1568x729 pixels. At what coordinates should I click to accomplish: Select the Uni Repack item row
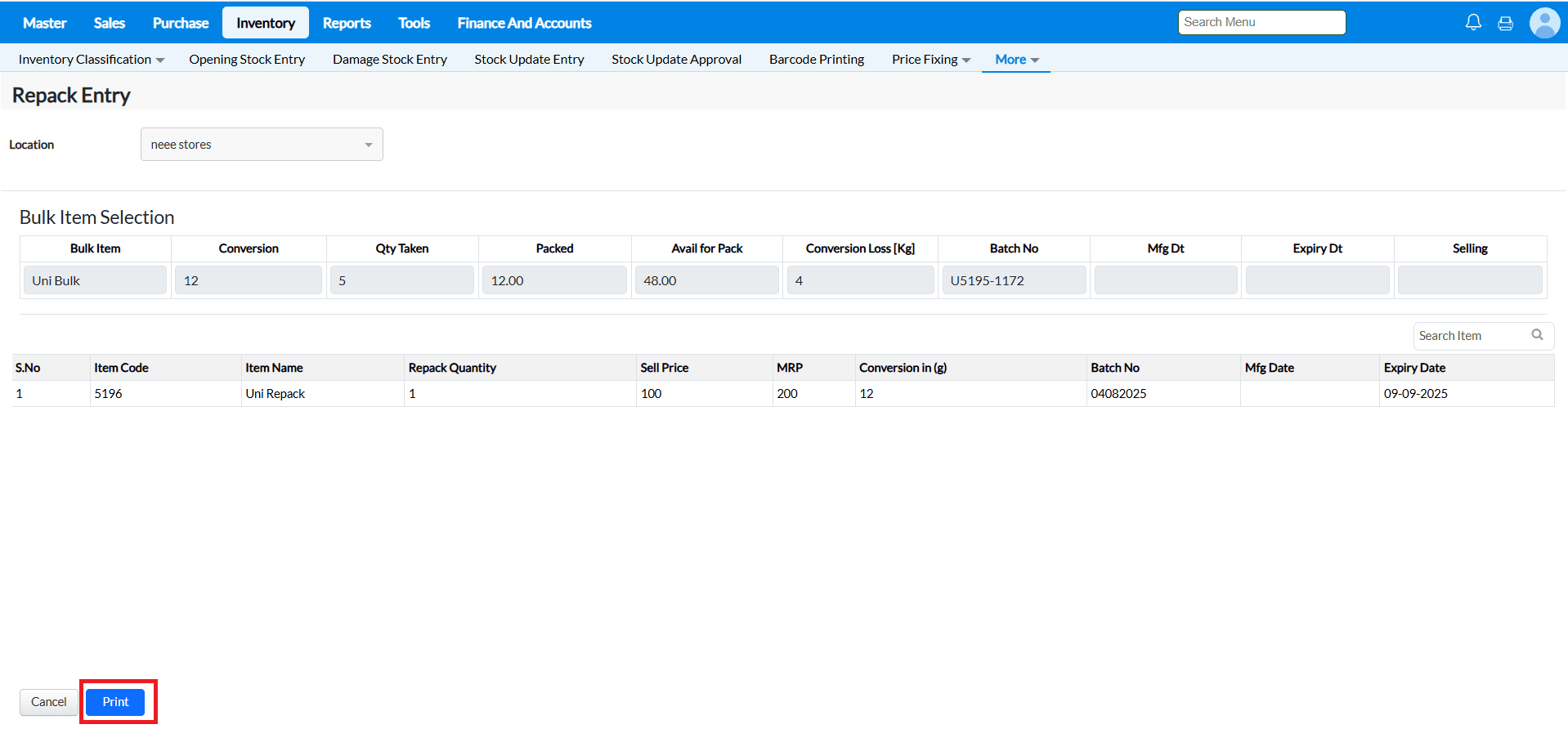[275, 394]
